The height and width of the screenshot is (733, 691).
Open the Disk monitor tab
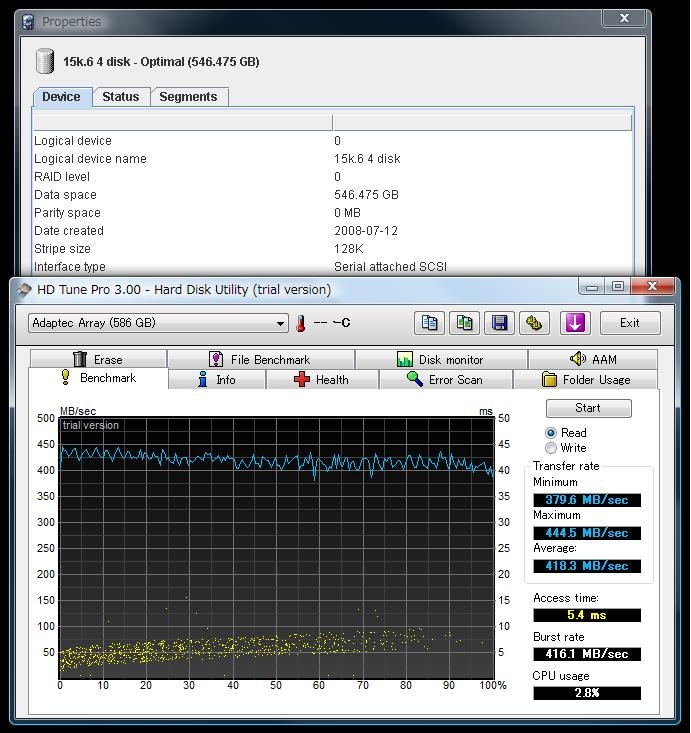coord(441,359)
